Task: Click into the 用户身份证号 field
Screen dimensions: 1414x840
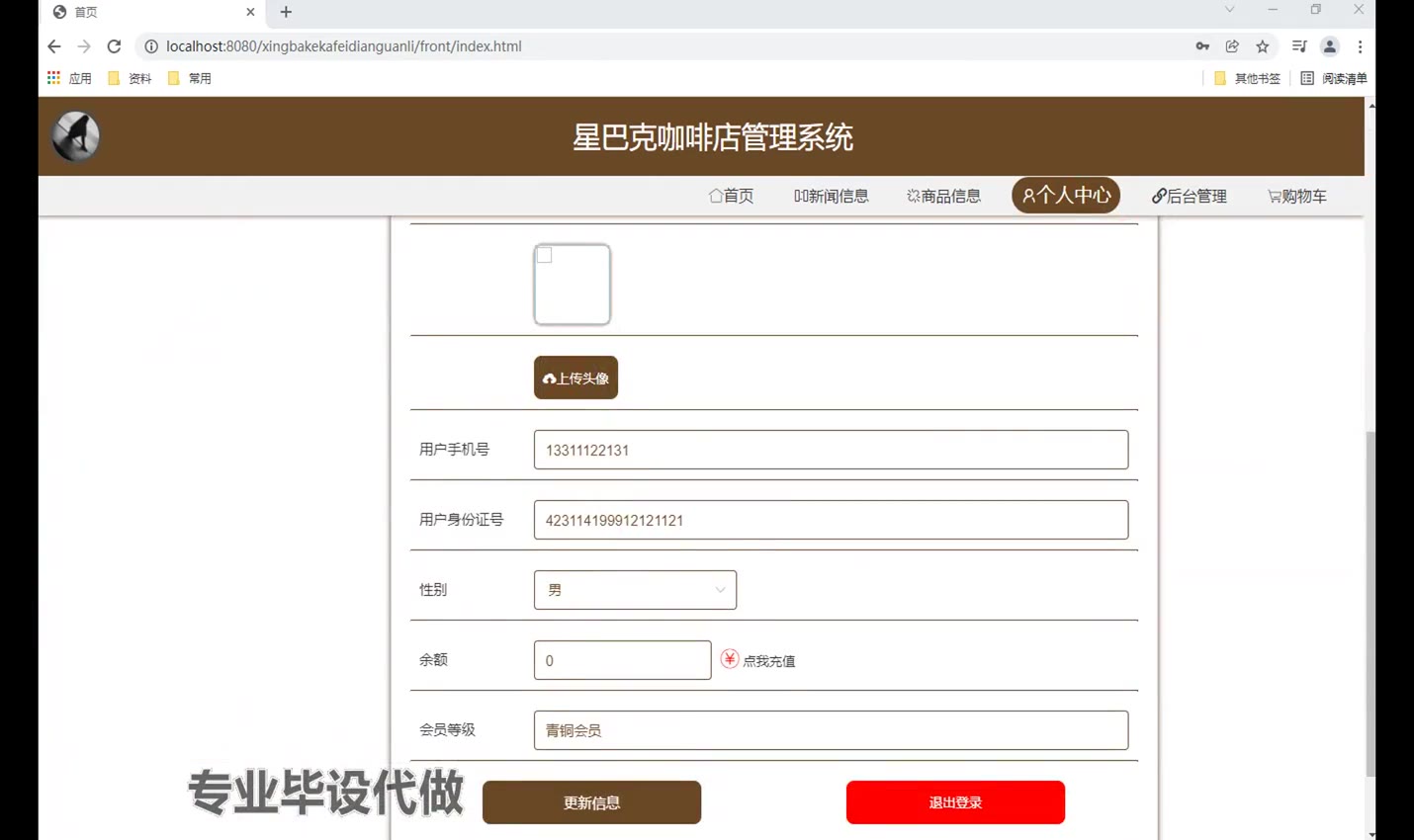Action: click(831, 520)
